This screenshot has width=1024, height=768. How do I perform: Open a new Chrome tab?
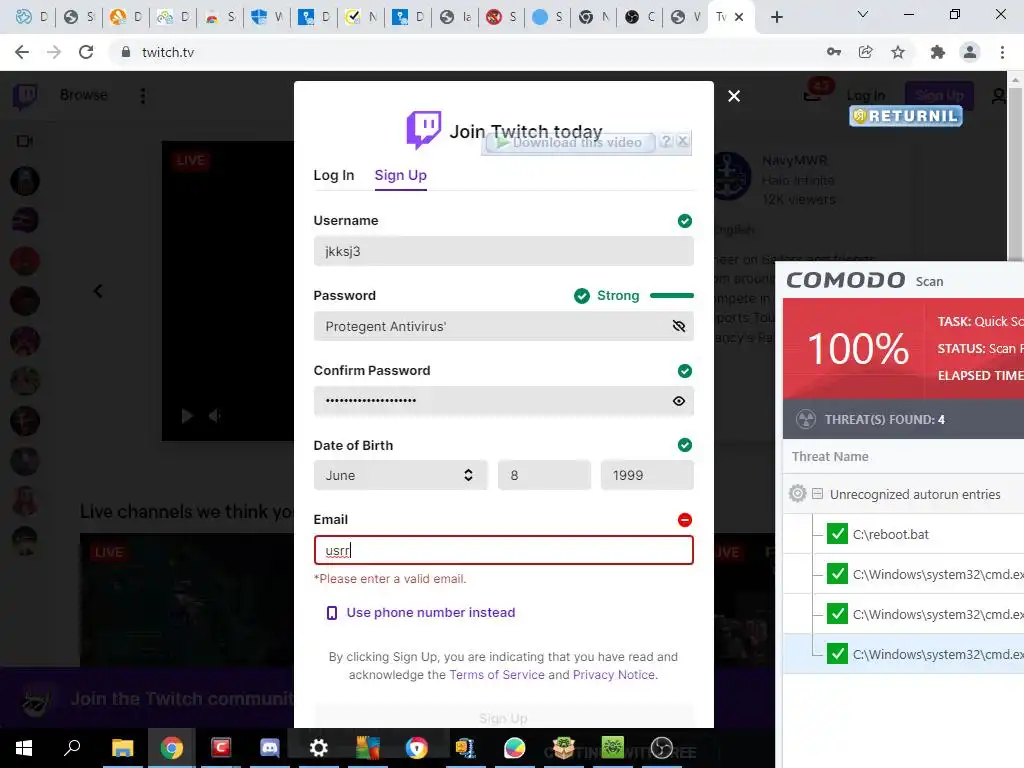776,17
